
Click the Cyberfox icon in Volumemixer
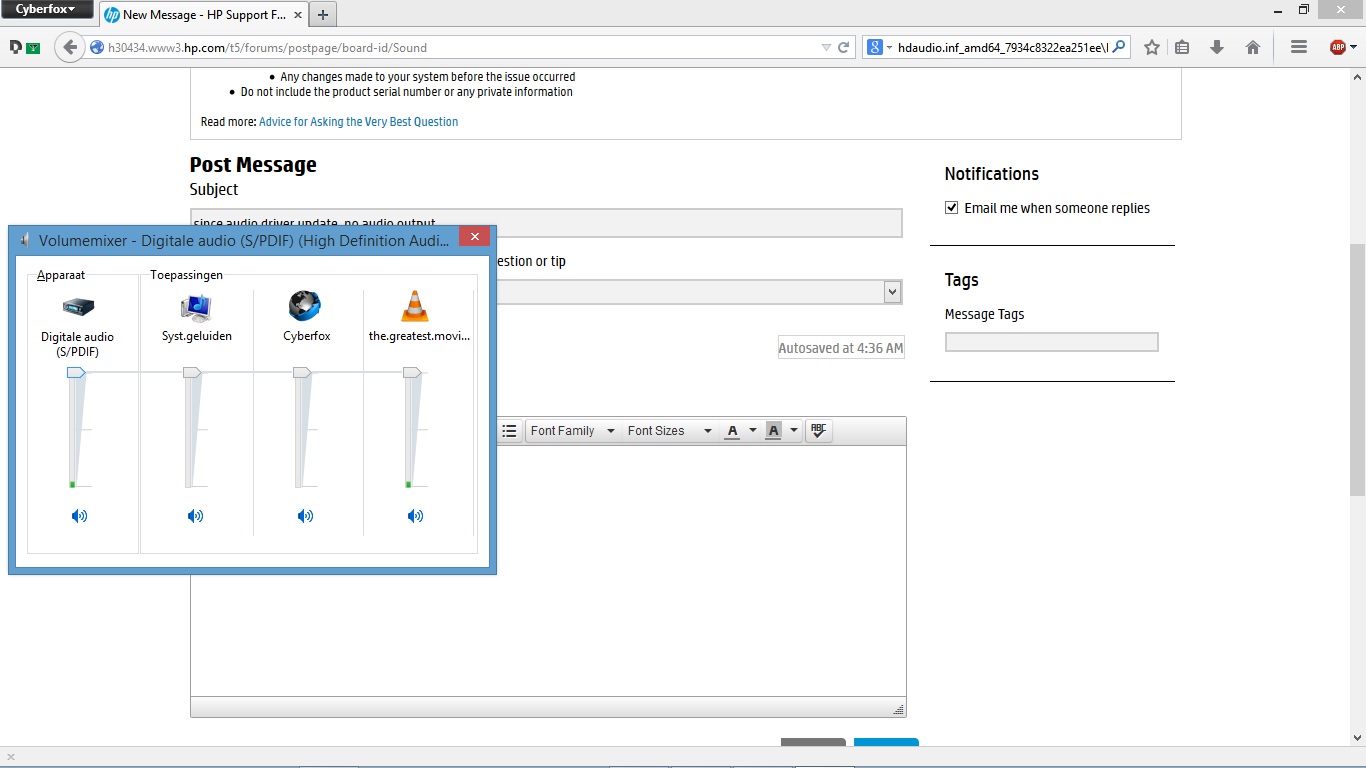[305, 306]
